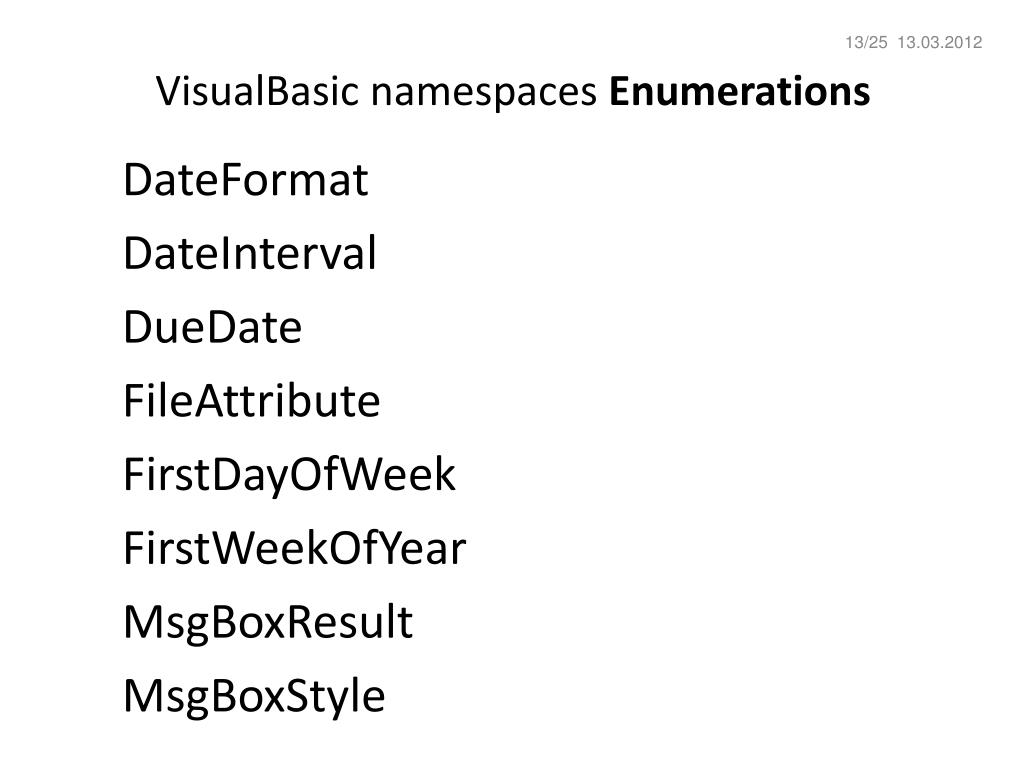The width and height of the screenshot is (1024, 768).
Task: Select the FirstWeekOfYear item
Action: click(x=295, y=549)
